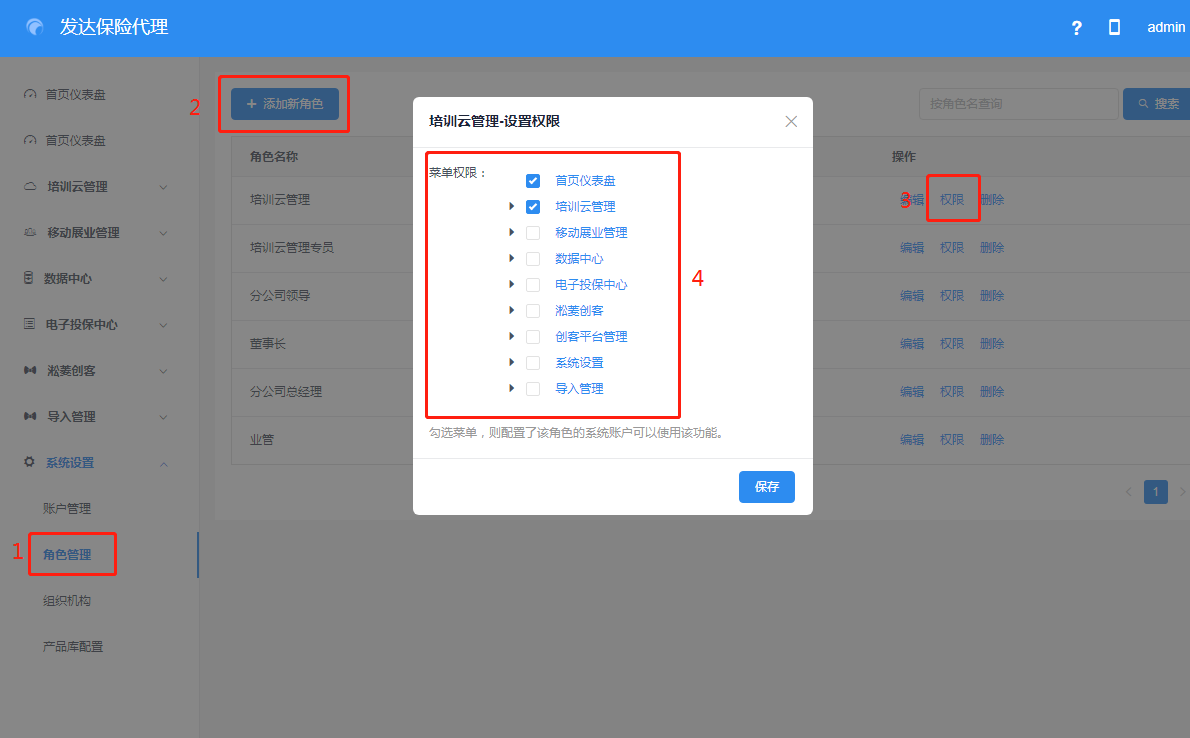
Task: Open 账户管理 in the sidebar
Action: coord(67,509)
